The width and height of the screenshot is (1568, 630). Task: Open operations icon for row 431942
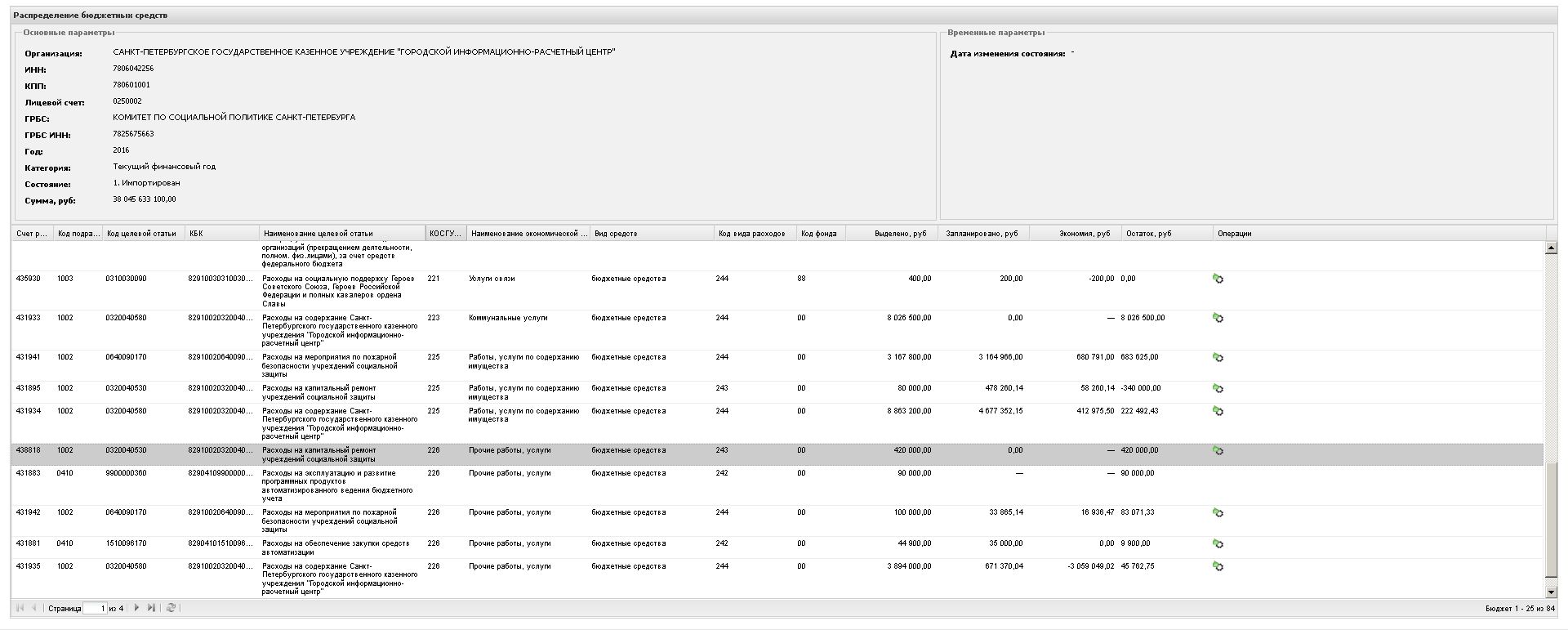pos(1218,513)
